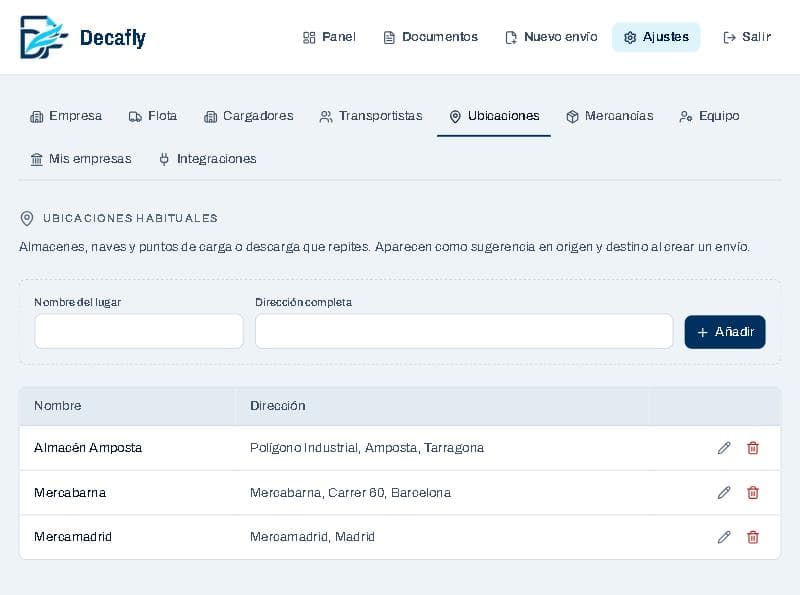
Task: Switch to the Equipo tab
Action: click(709, 116)
